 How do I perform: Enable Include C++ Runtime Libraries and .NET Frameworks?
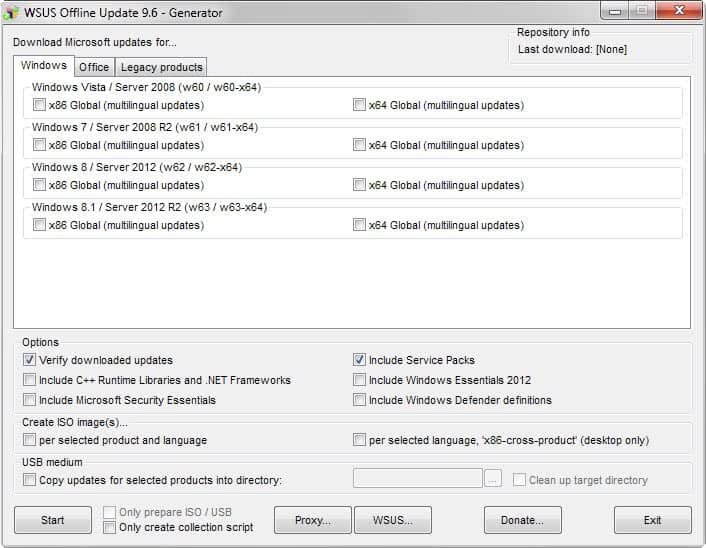click(29, 380)
